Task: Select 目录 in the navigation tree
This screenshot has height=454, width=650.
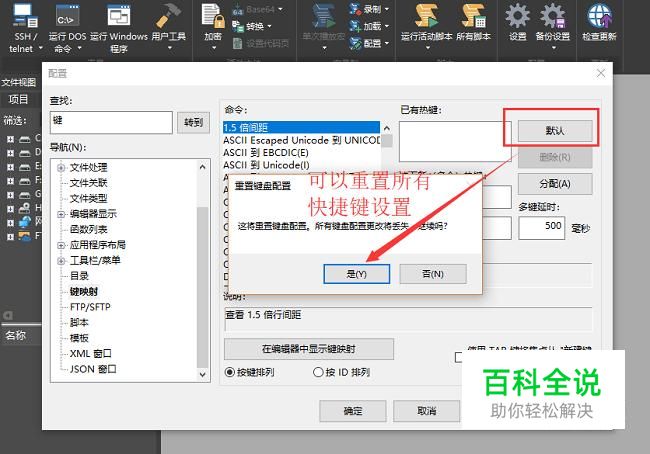Action: coord(79,276)
